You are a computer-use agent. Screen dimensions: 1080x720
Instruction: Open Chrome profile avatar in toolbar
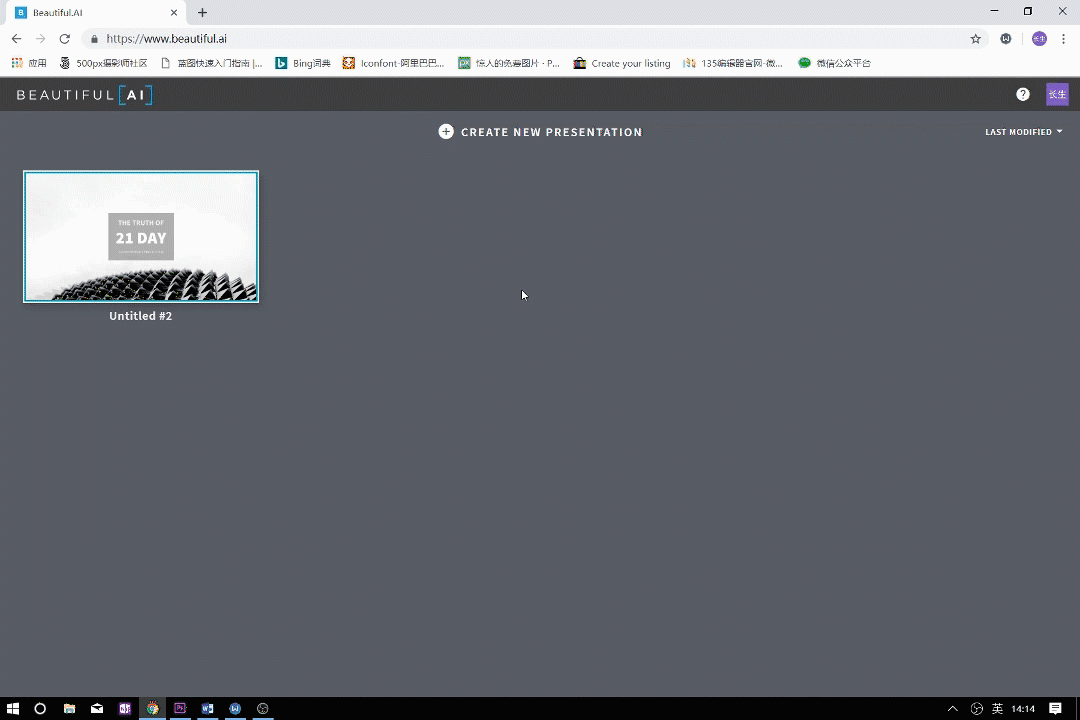click(1039, 39)
